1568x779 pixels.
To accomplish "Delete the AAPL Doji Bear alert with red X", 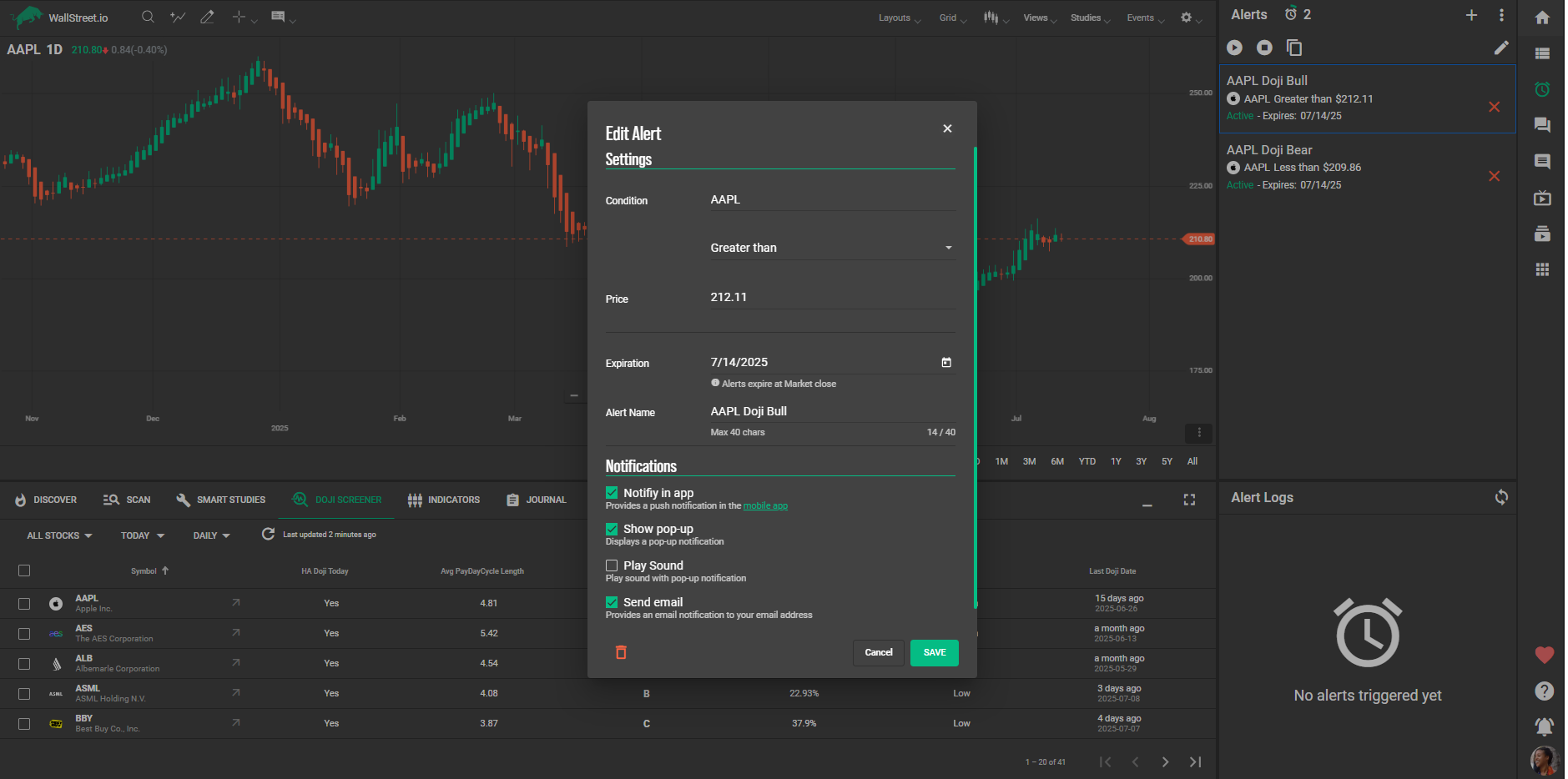I will (1494, 176).
